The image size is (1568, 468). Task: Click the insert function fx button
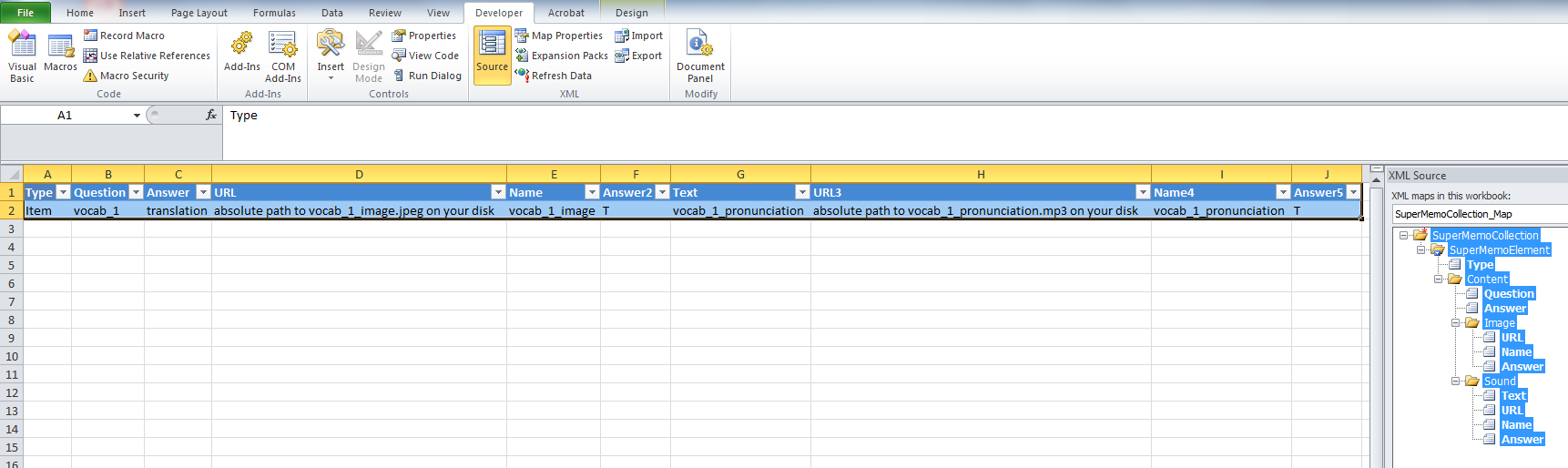pyautogui.click(x=211, y=115)
